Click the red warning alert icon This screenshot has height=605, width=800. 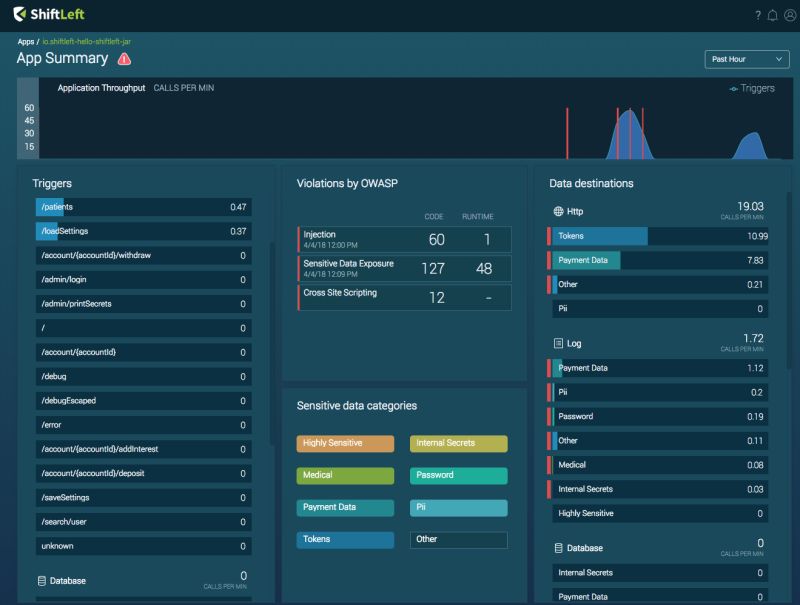(124, 59)
